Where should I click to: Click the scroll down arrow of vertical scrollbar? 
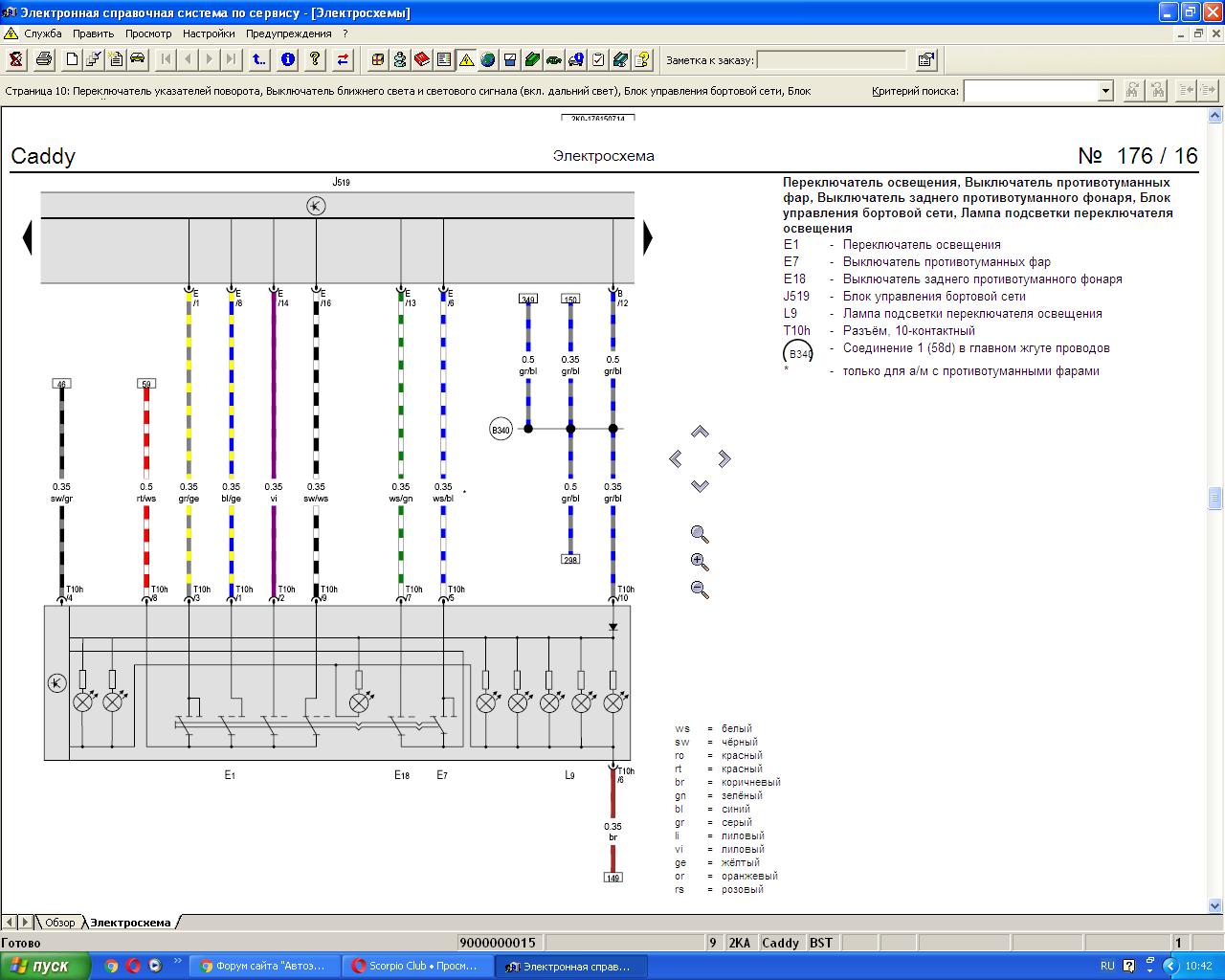[1215, 905]
